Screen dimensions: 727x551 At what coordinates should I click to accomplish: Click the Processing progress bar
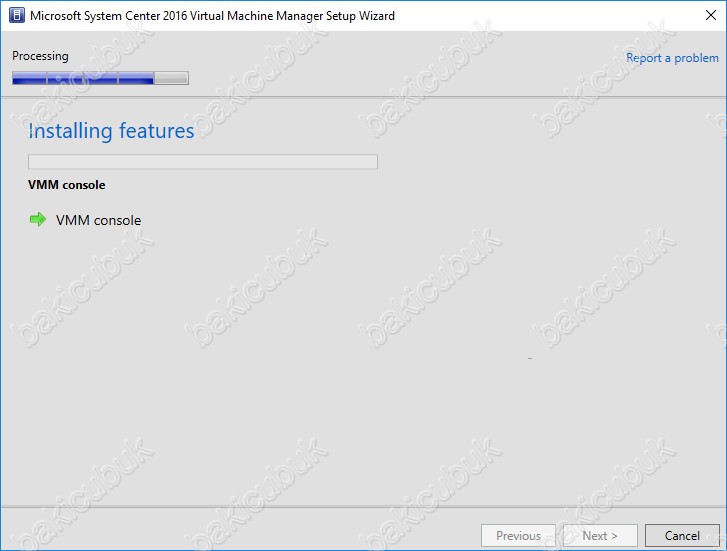[x=100, y=78]
